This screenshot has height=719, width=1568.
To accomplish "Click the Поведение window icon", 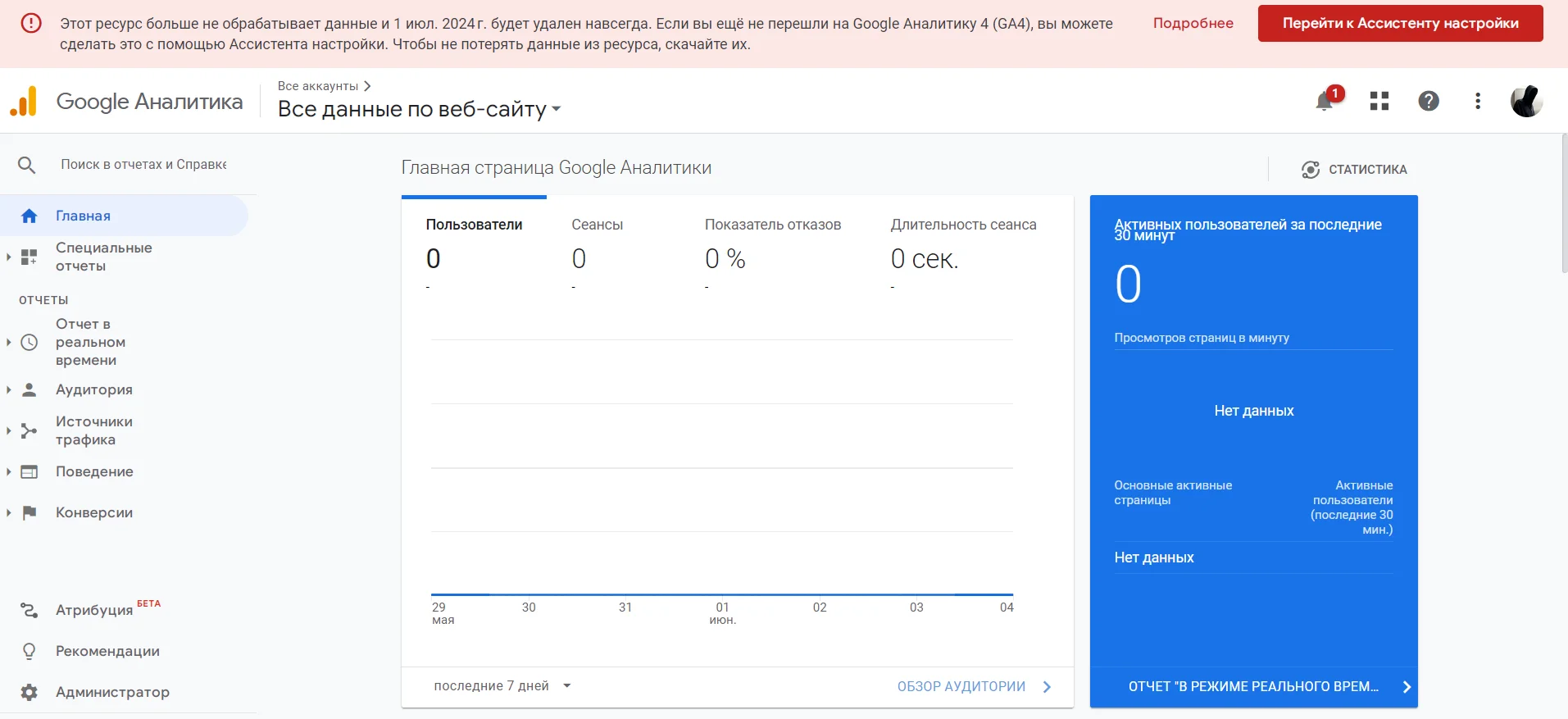I will 30,471.
